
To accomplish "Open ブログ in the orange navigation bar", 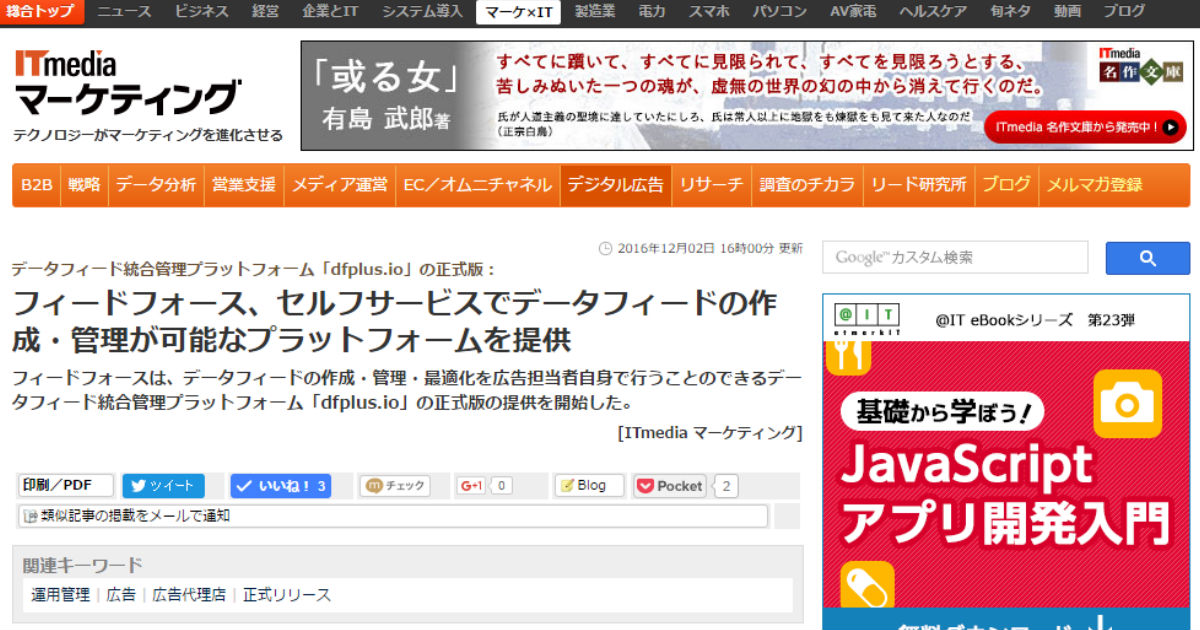I will click(x=1006, y=185).
